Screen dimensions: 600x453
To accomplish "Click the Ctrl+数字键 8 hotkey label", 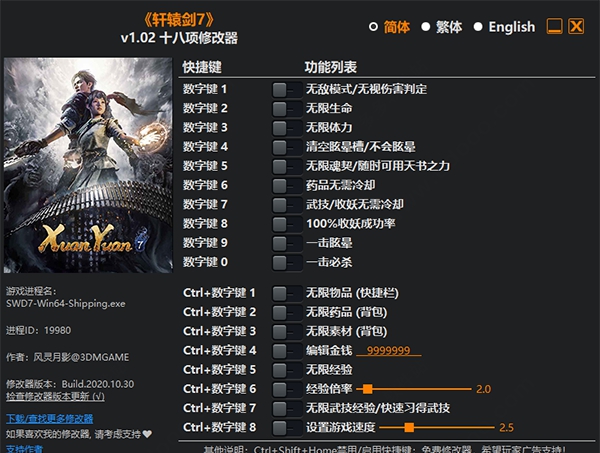I will [x=220, y=427].
